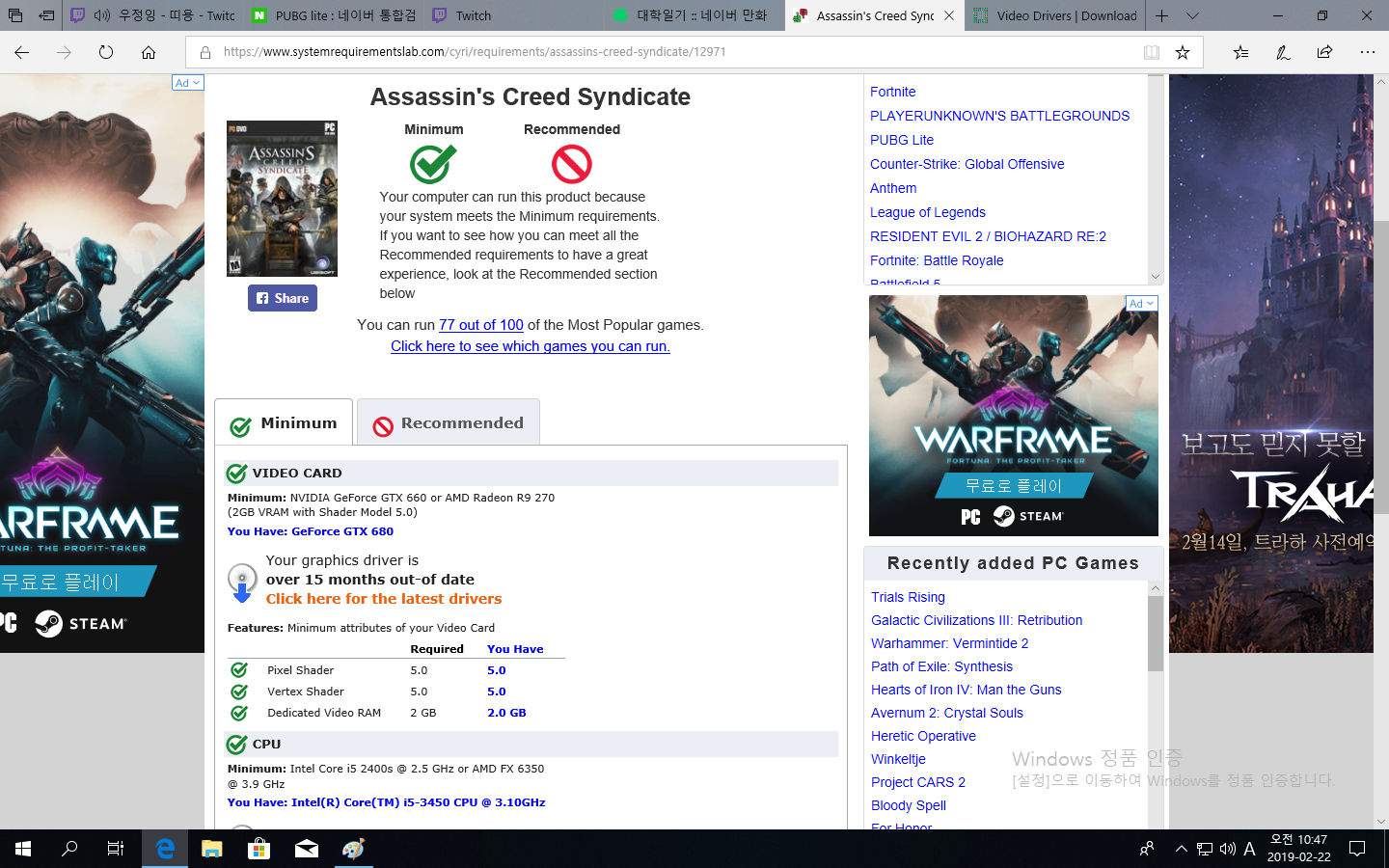Open the Mail app from the taskbar
The width and height of the screenshot is (1389, 868).
click(307, 849)
